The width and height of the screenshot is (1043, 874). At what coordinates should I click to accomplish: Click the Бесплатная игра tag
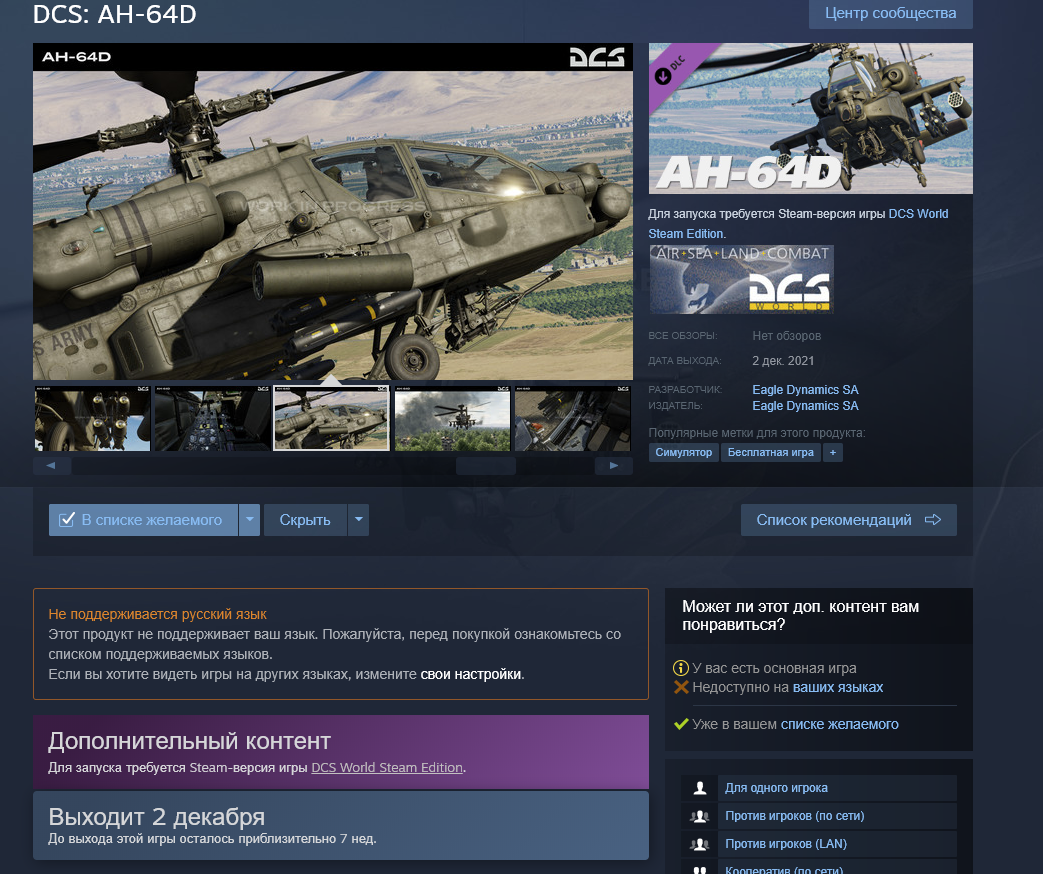pos(770,452)
